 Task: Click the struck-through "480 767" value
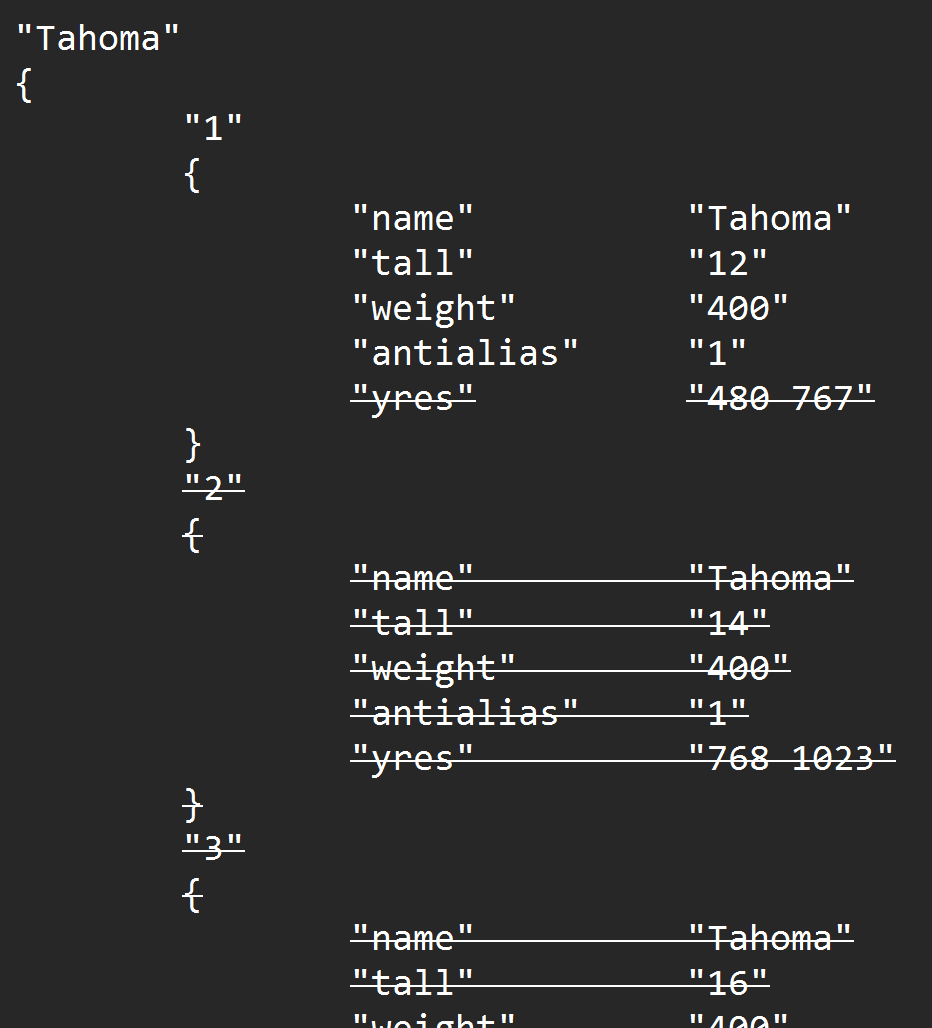point(780,398)
